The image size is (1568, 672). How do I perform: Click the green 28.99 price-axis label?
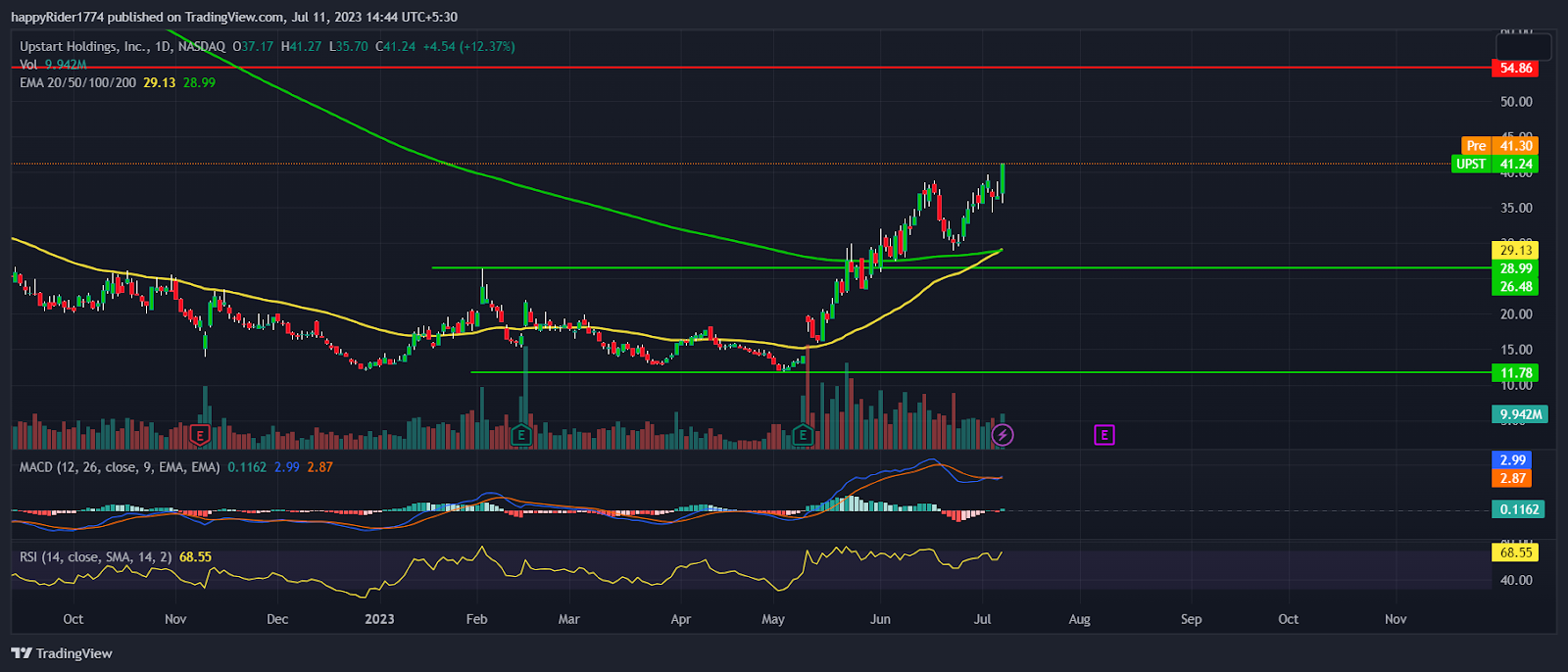point(1515,268)
